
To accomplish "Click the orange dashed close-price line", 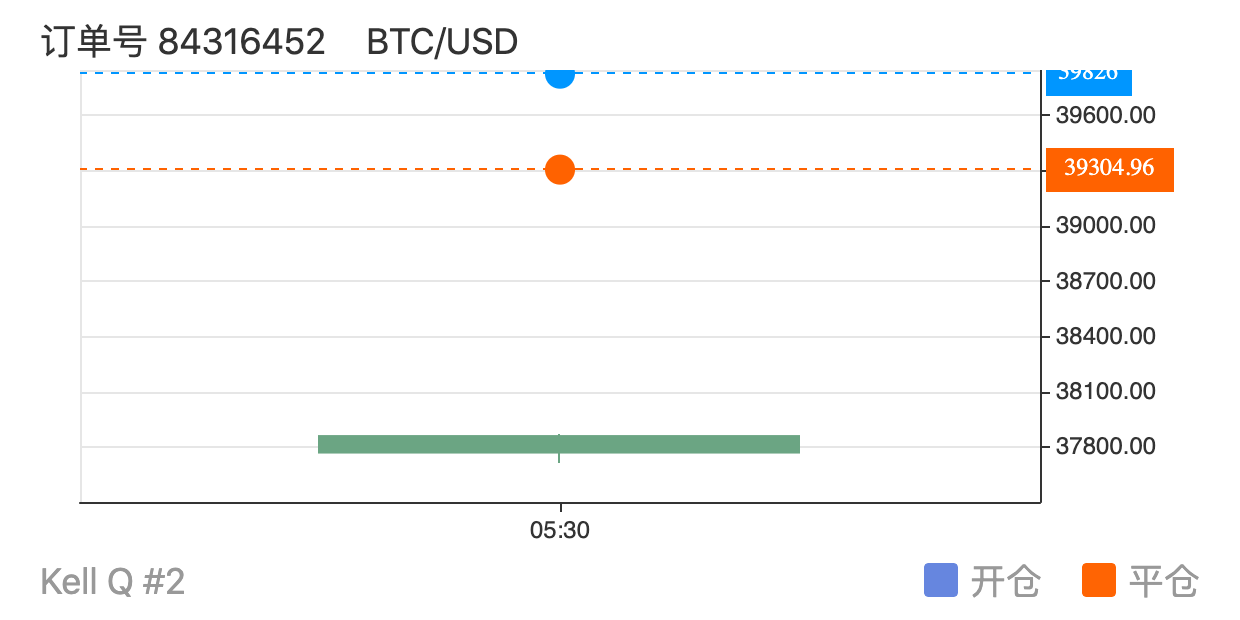I will (300, 170).
